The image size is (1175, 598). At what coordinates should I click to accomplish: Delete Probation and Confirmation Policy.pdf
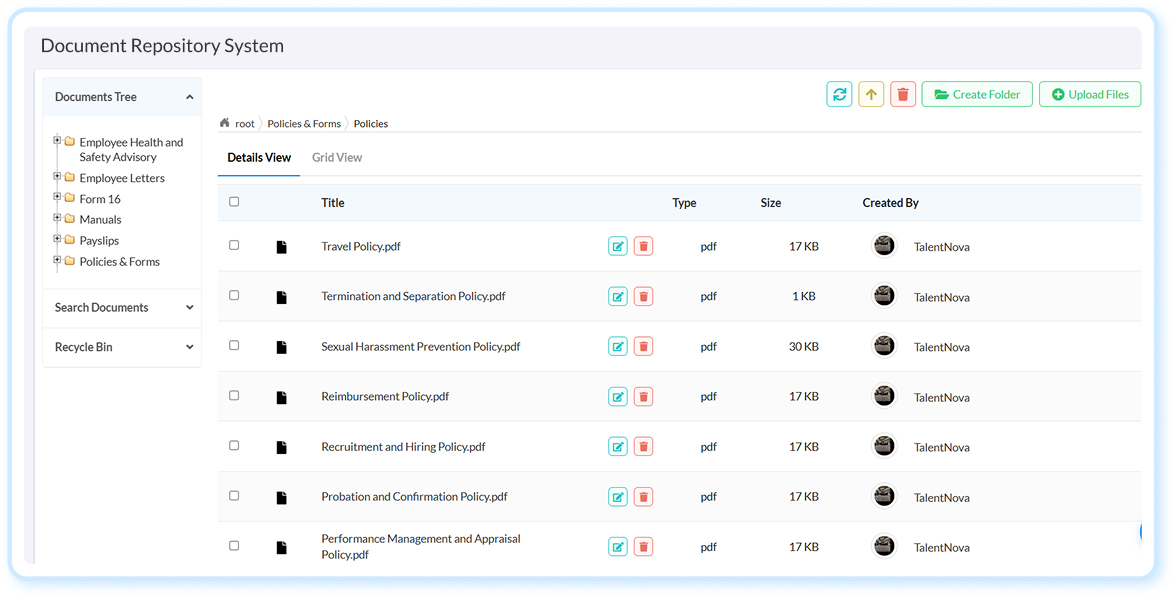pyautogui.click(x=643, y=496)
